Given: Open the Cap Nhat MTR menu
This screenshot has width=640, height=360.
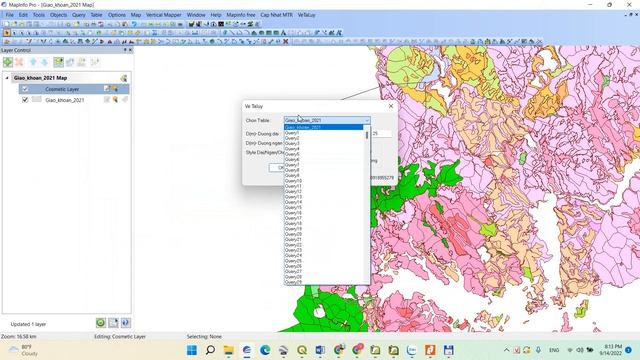Looking at the screenshot, I should click(276, 15).
